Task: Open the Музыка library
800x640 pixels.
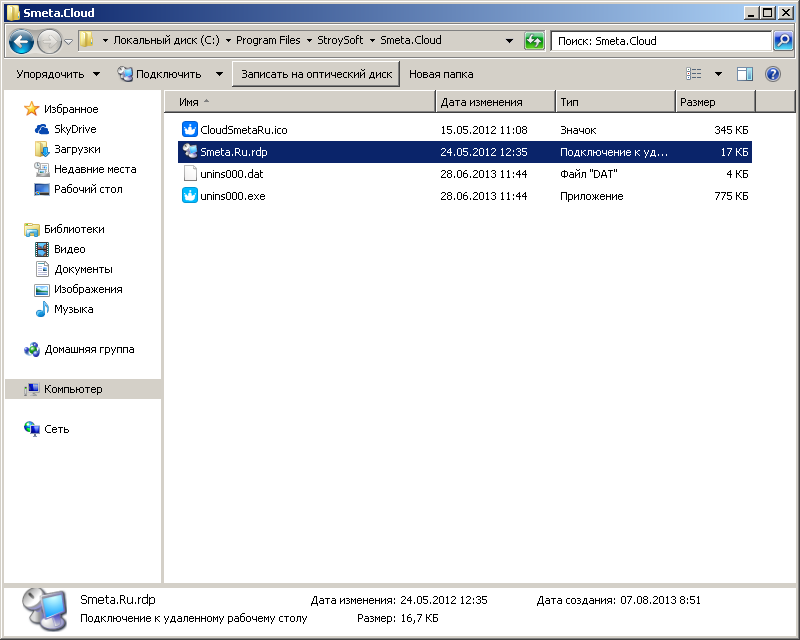Action: pos(73,309)
